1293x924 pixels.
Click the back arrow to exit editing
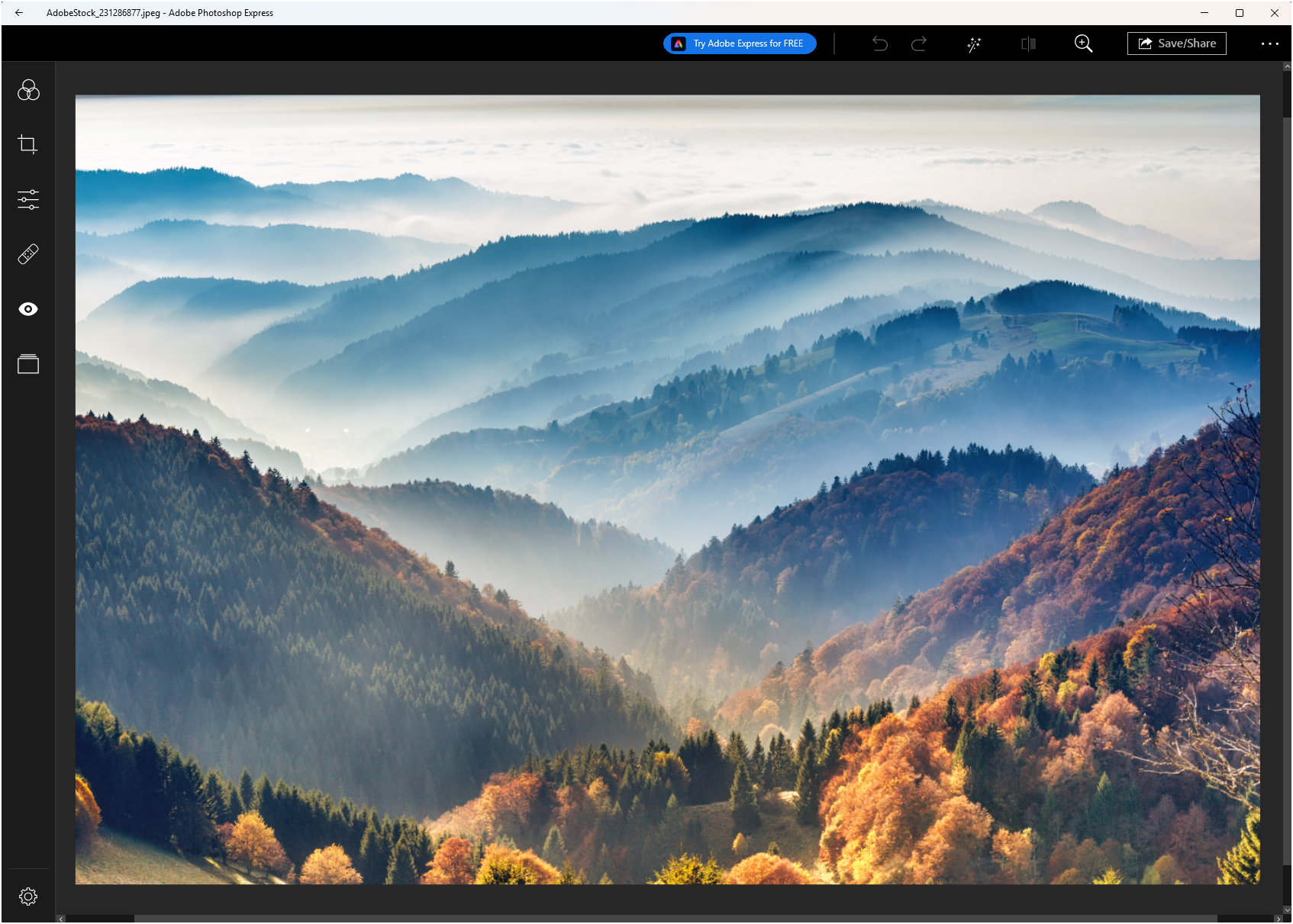tap(18, 12)
